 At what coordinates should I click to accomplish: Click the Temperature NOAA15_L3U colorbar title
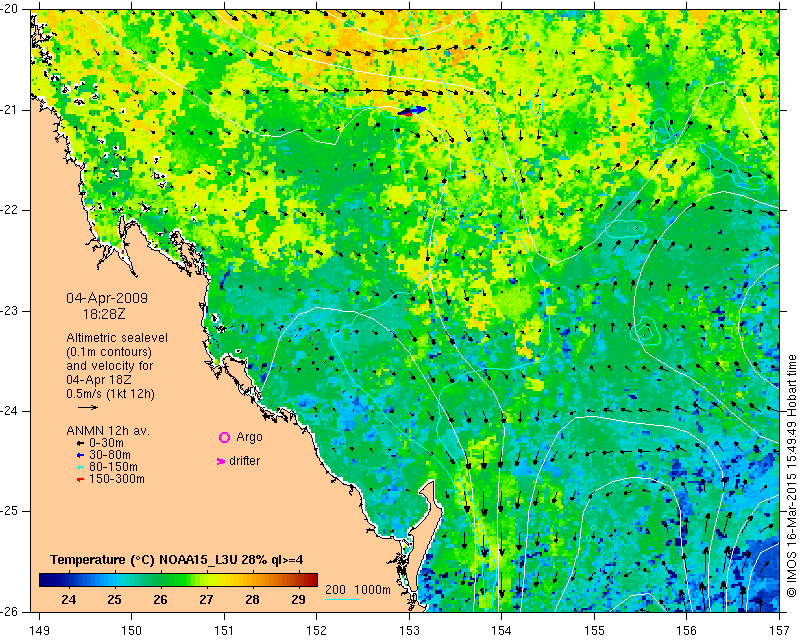[x=177, y=560]
